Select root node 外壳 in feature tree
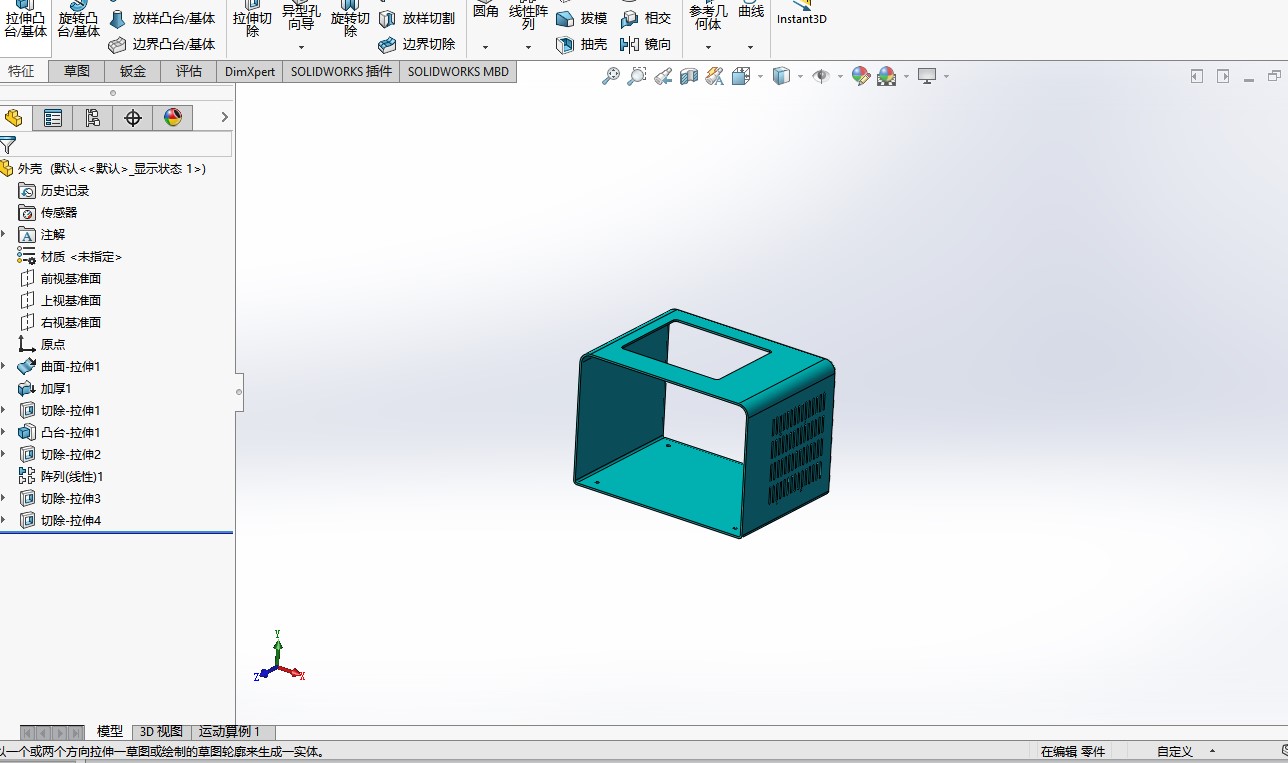 tap(104, 168)
